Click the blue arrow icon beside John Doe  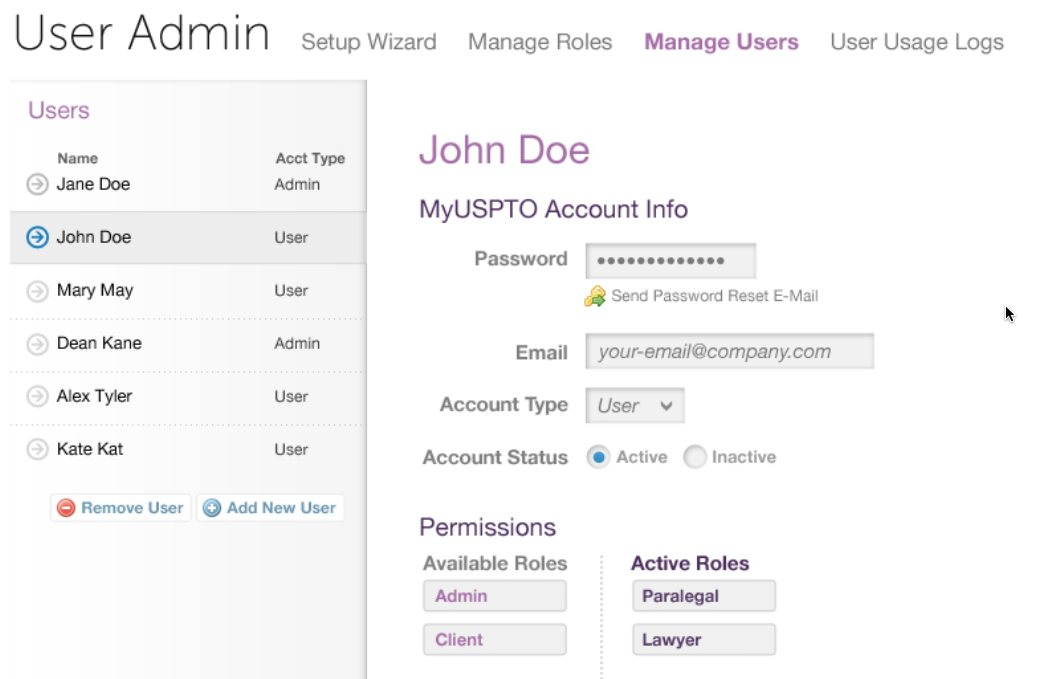pyautogui.click(x=37, y=238)
